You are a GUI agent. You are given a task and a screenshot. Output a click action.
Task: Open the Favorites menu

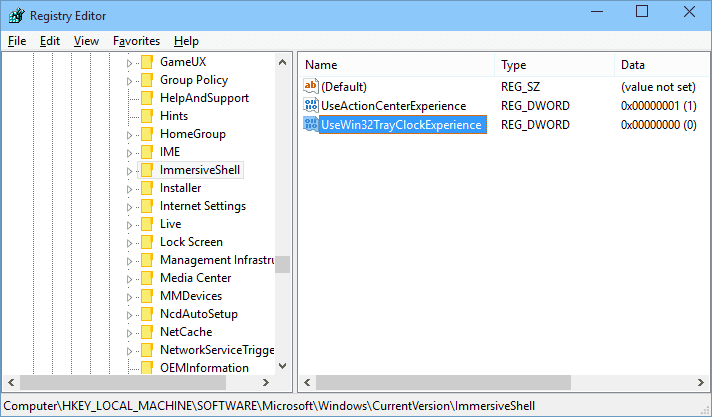137,41
